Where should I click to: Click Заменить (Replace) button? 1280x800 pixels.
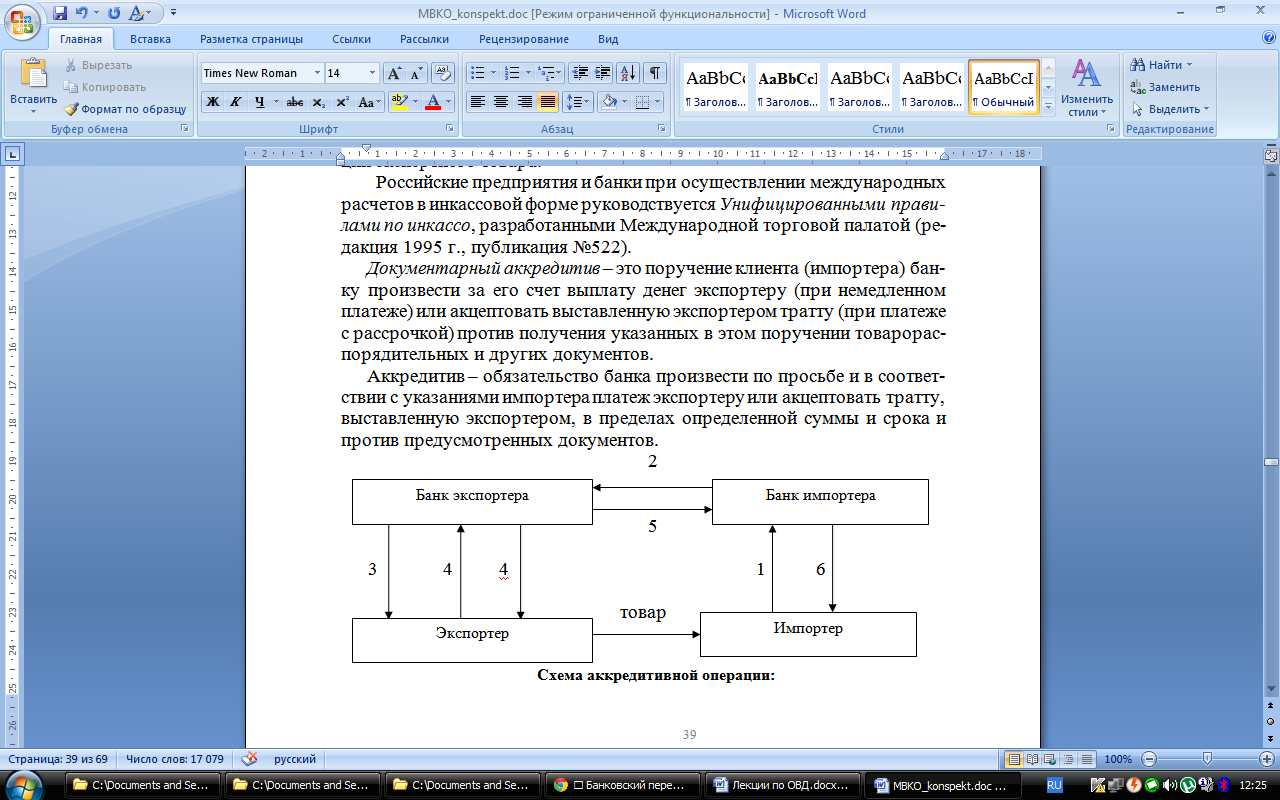(1164, 87)
